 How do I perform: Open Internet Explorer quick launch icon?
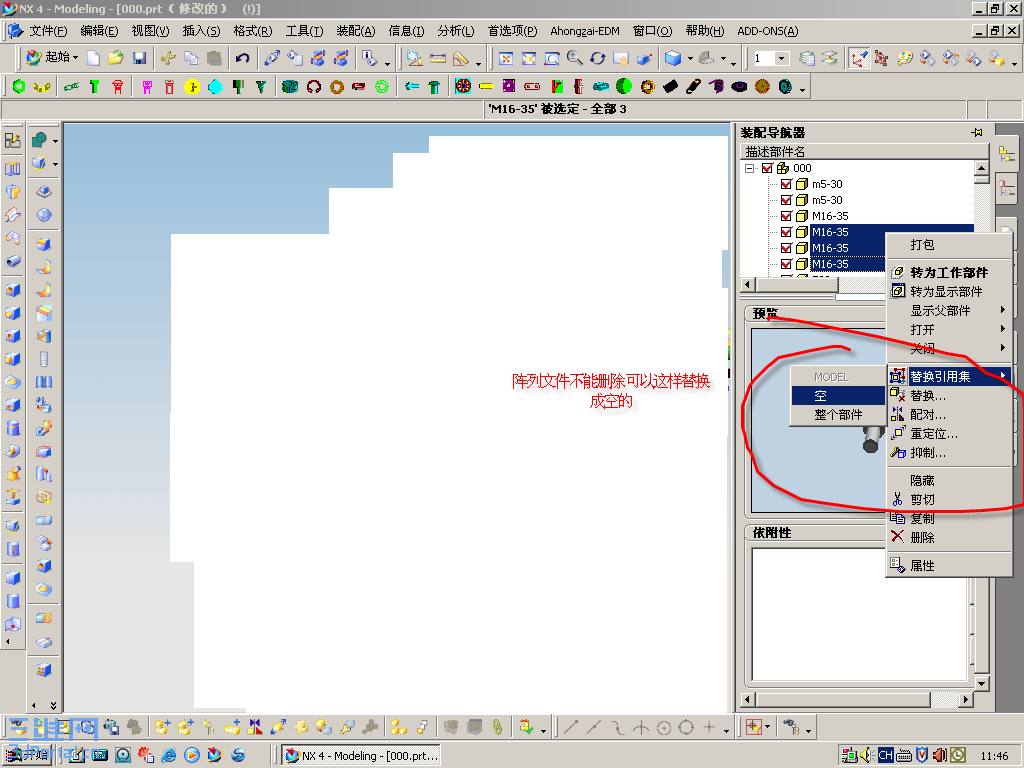(168, 756)
